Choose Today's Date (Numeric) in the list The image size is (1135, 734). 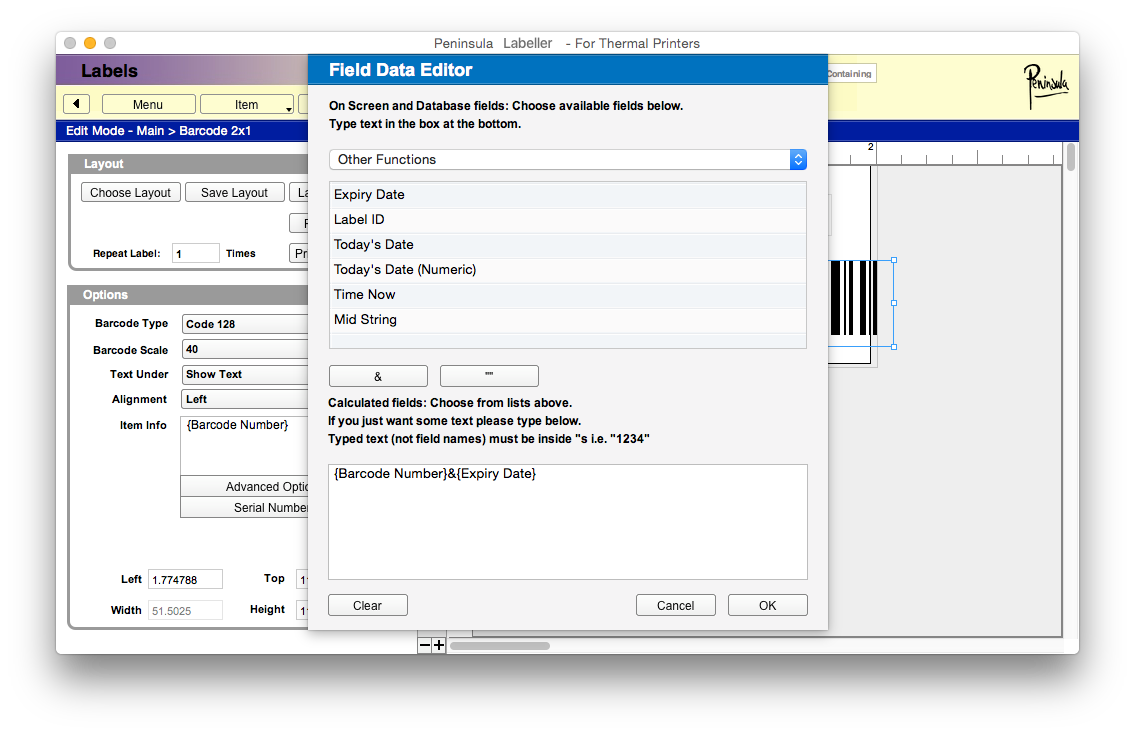pyautogui.click(x=567, y=269)
